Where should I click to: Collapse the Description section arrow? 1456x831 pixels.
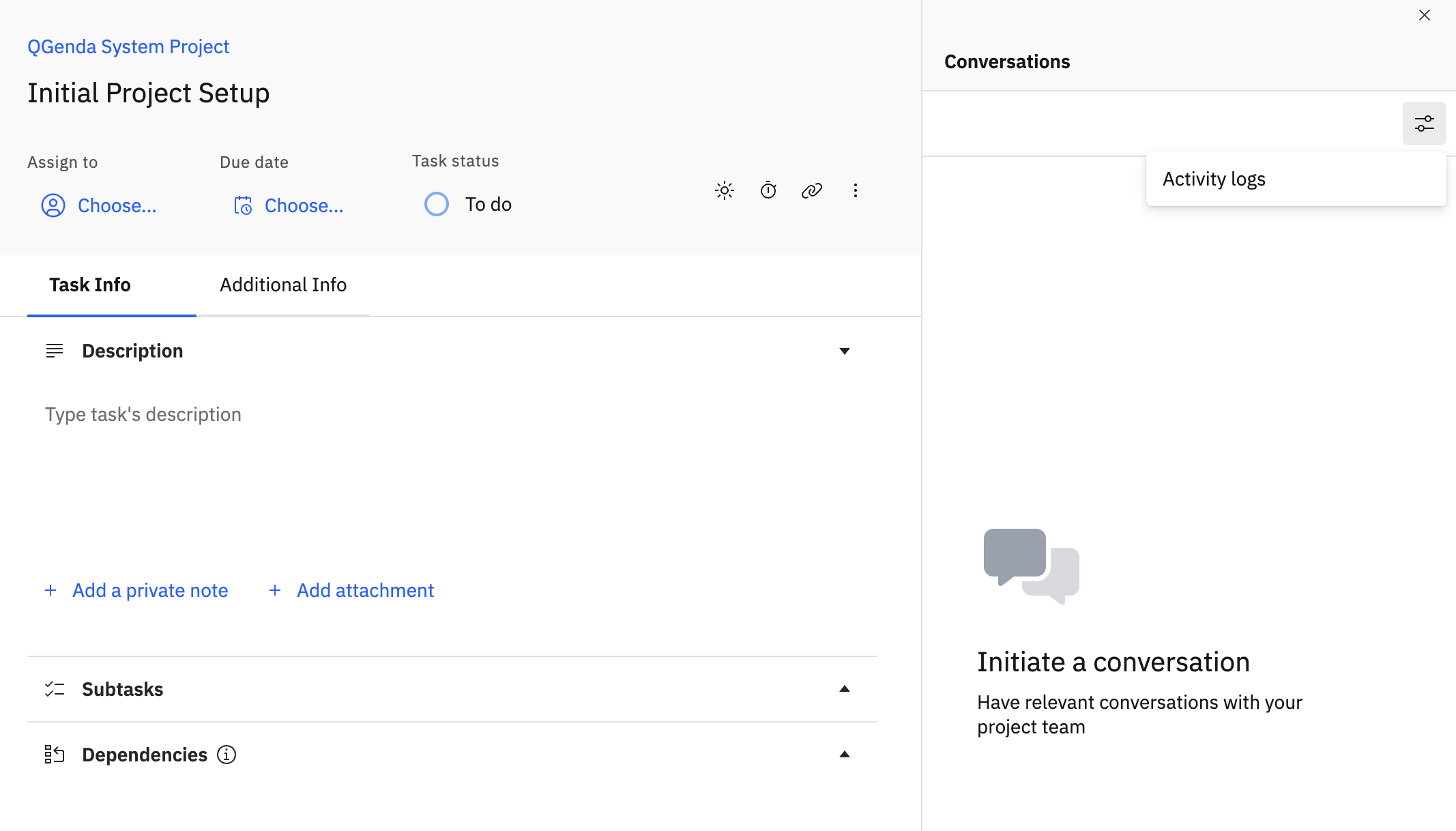click(845, 351)
